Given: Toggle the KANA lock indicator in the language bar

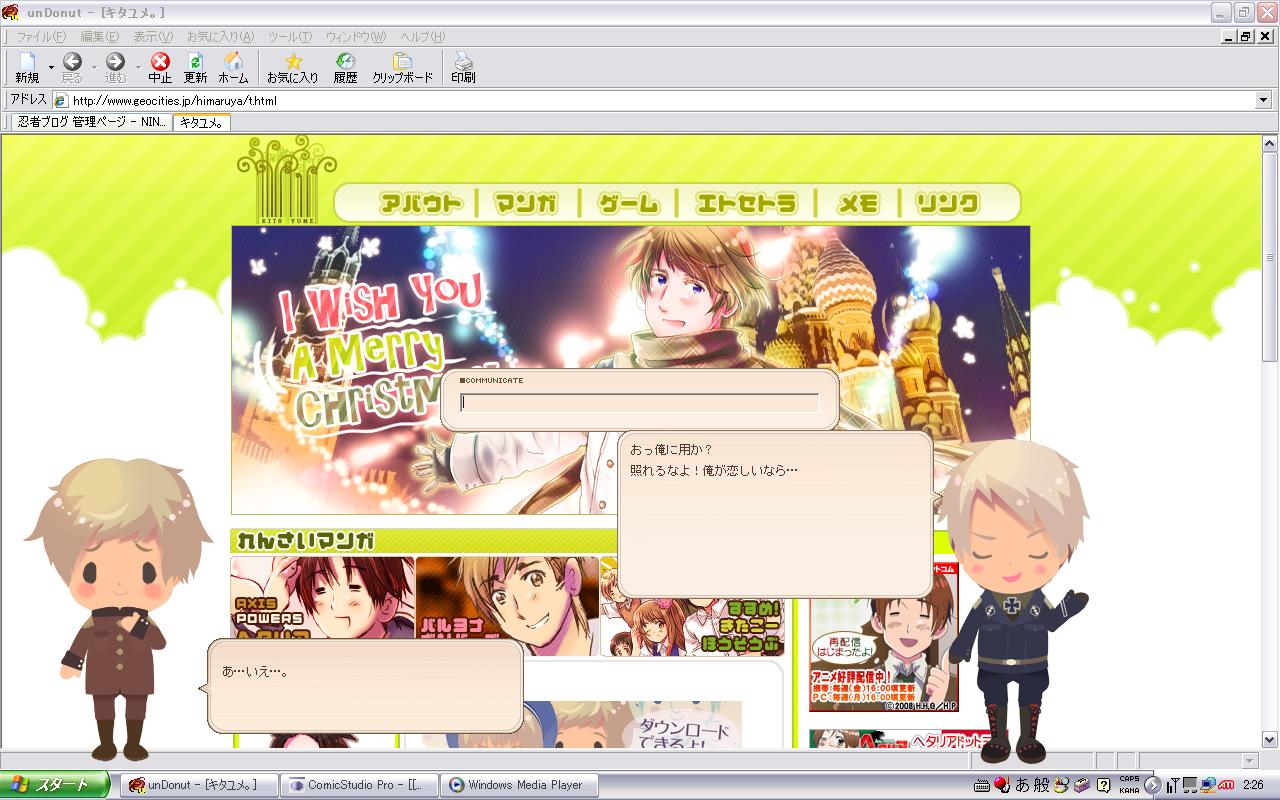Looking at the screenshot, I should [x=1129, y=790].
